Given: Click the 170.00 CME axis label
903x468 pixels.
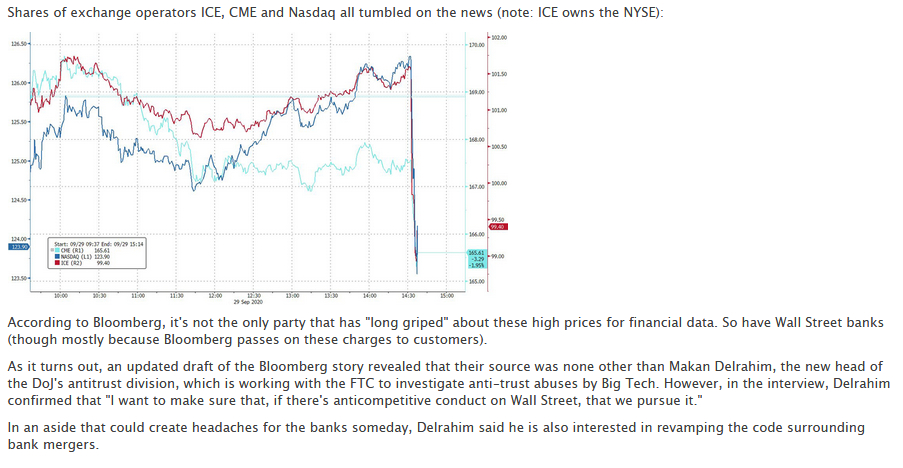Looking at the screenshot, I should tap(476, 45).
